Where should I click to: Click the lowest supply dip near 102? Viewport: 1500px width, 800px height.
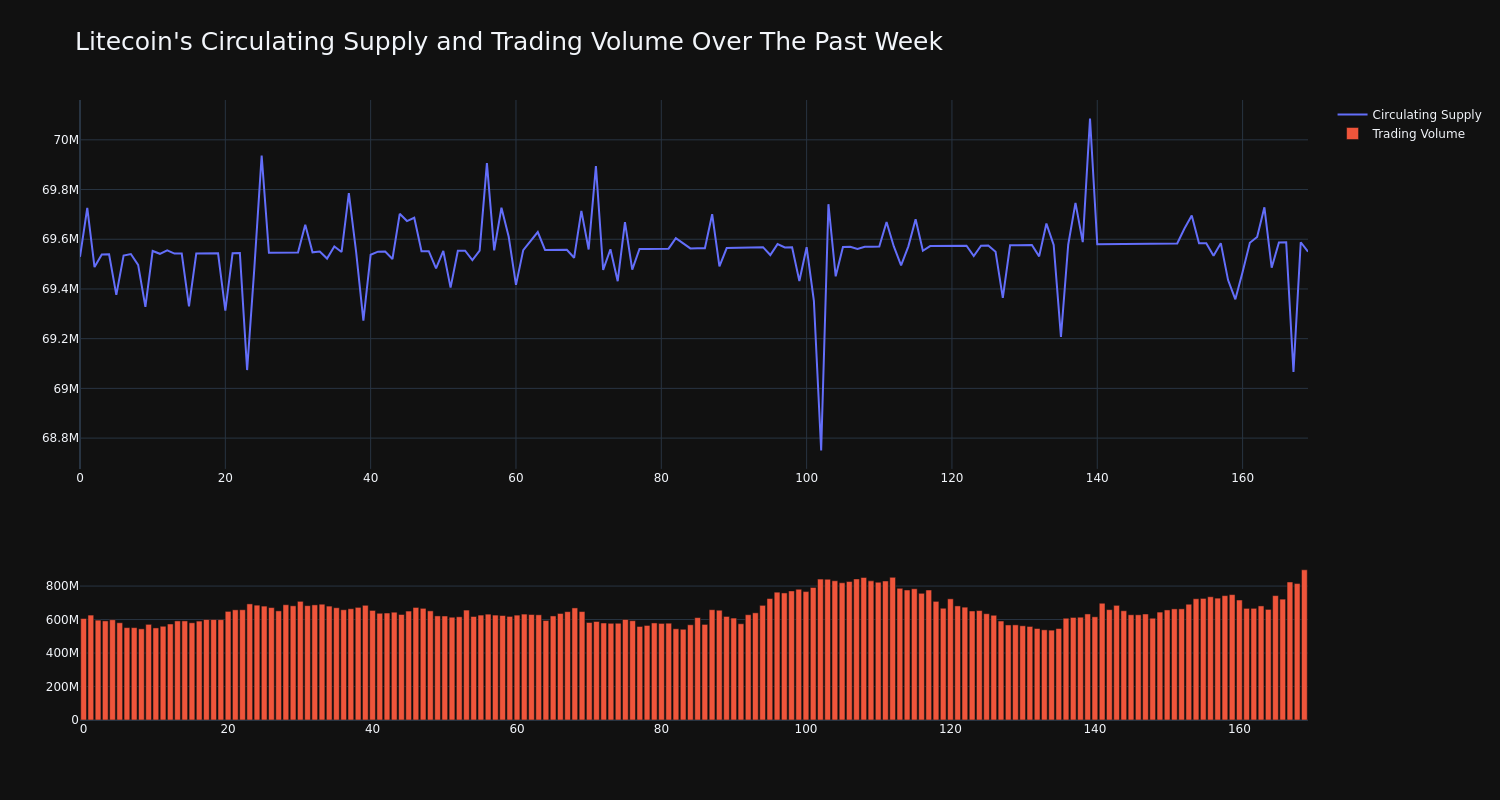click(x=821, y=449)
